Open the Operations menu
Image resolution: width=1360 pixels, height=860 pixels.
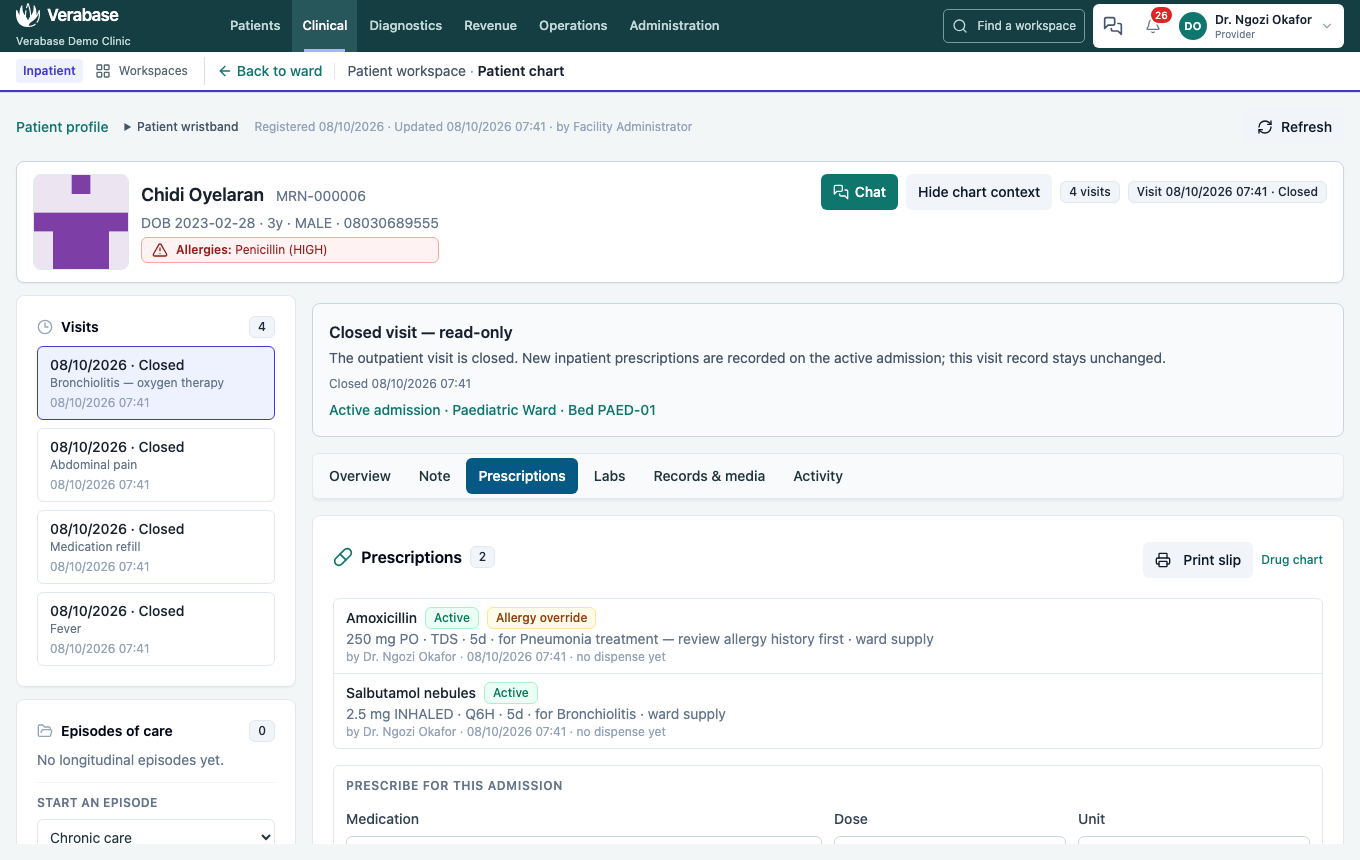click(573, 26)
